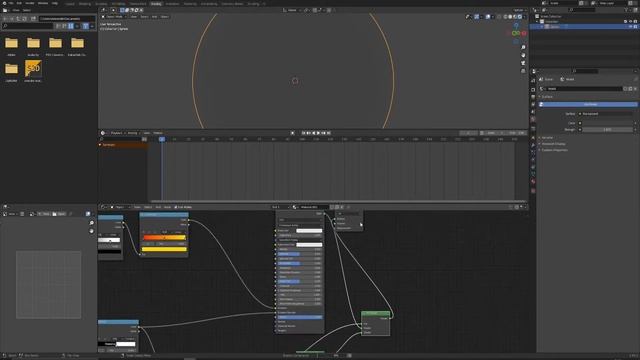The image size is (640, 360).
Task: Click the image editor zoom icon
Action: point(91,223)
